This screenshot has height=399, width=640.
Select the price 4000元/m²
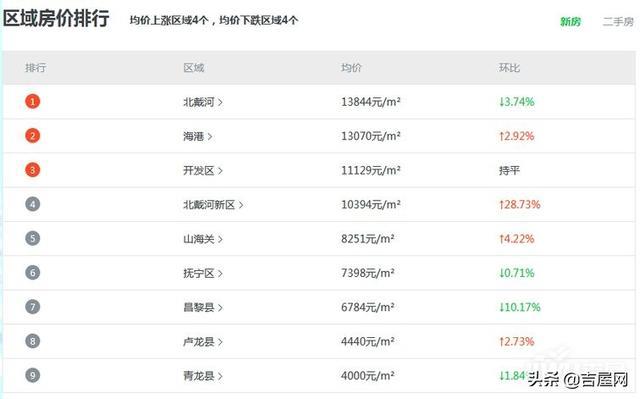point(368,376)
